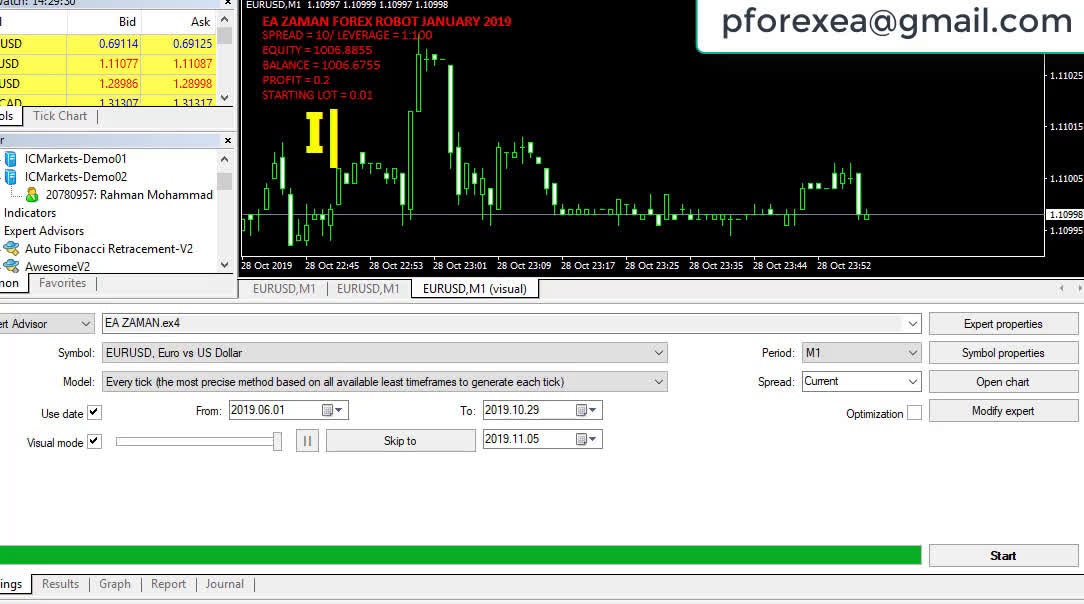Open the Symbol dropdown list
1084x604 pixels.
pyautogui.click(x=658, y=353)
